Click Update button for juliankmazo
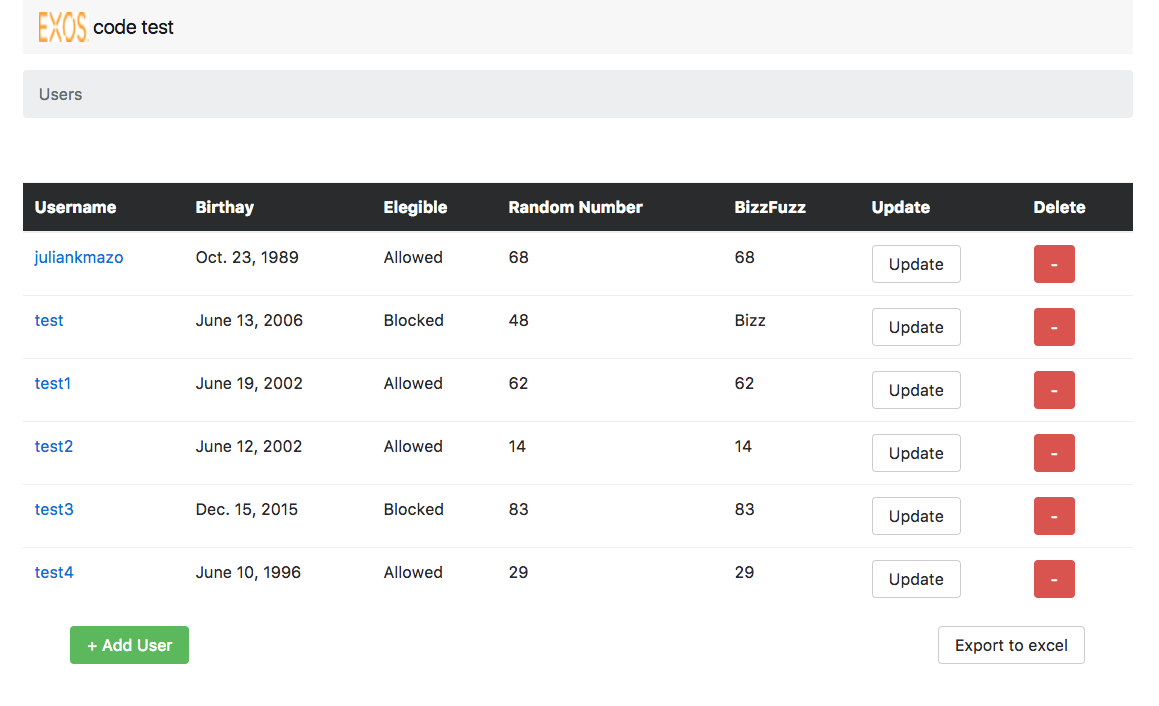 [915, 264]
